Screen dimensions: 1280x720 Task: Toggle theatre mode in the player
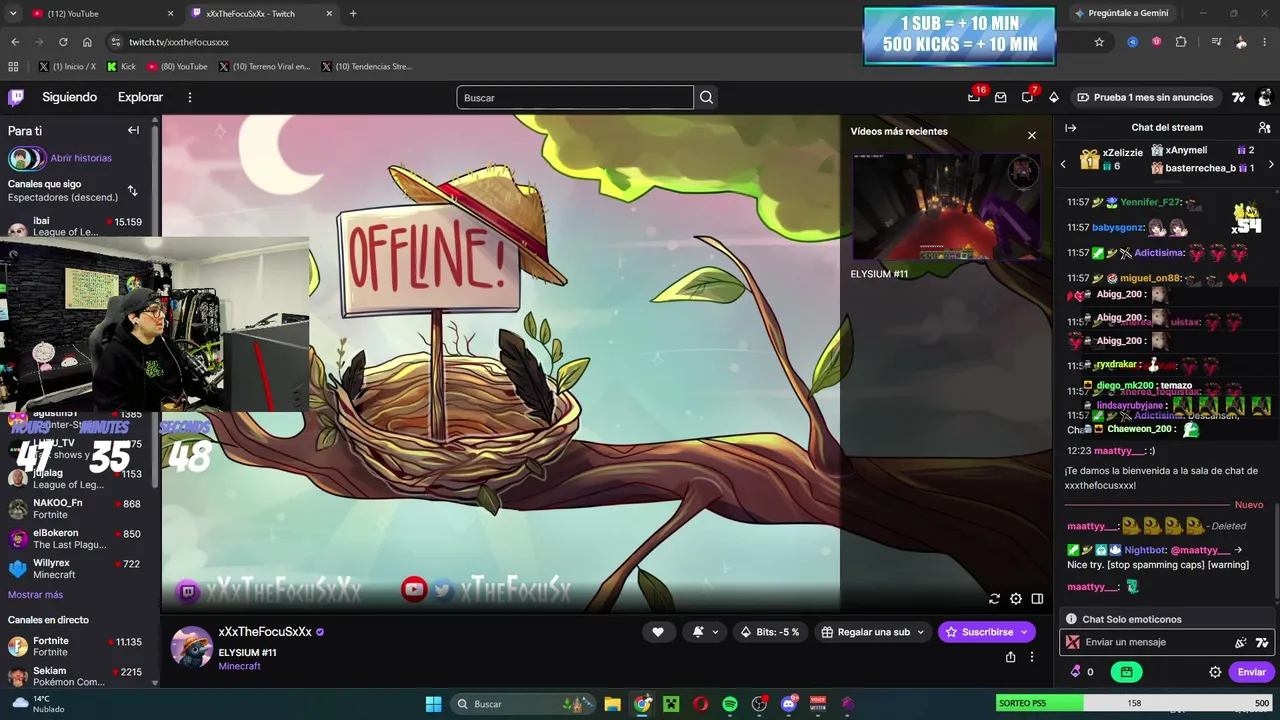point(1037,599)
